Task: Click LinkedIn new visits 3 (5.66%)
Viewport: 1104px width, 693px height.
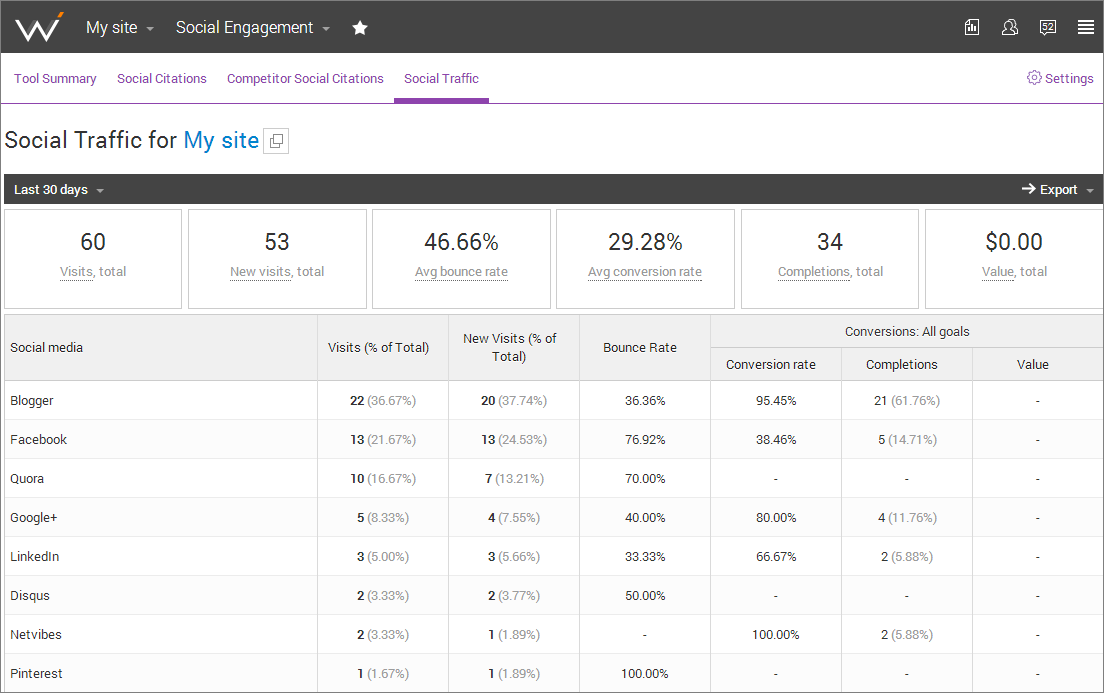Action: click(514, 556)
